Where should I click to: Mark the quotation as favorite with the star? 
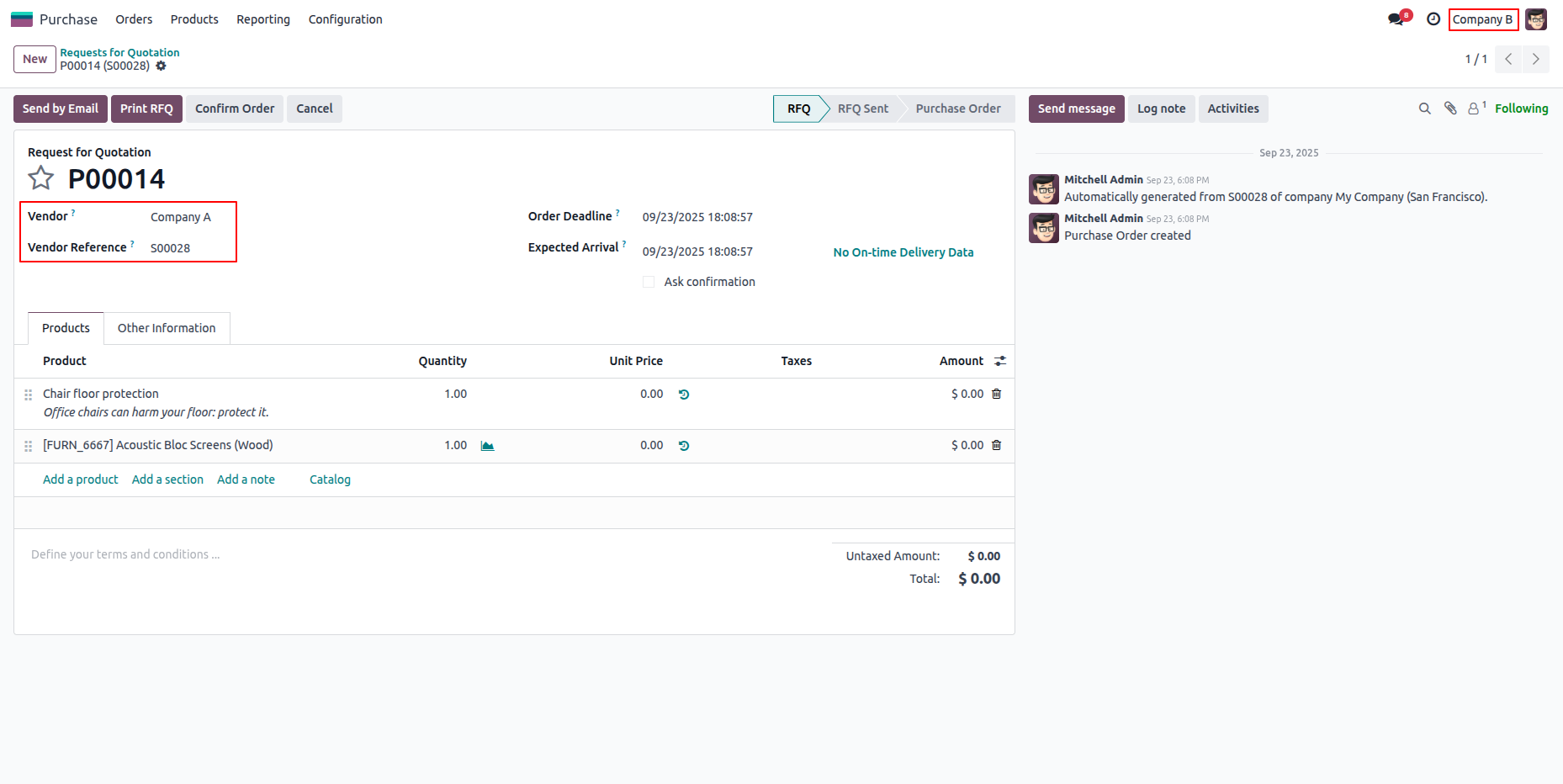pyautogui.click(x=40, y=177)
